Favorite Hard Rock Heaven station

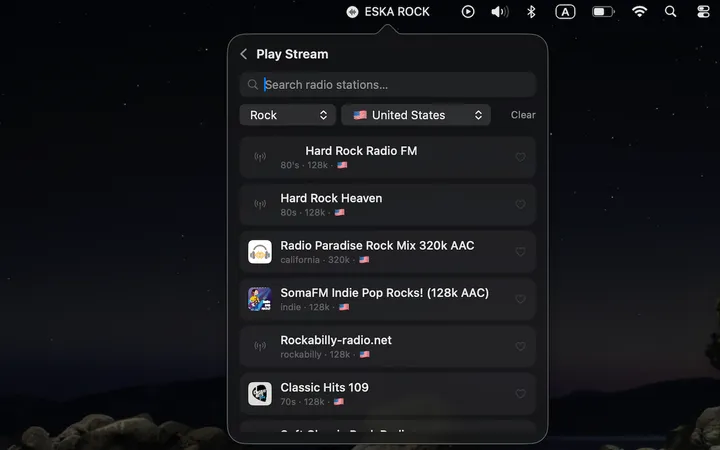coord(520,204)
